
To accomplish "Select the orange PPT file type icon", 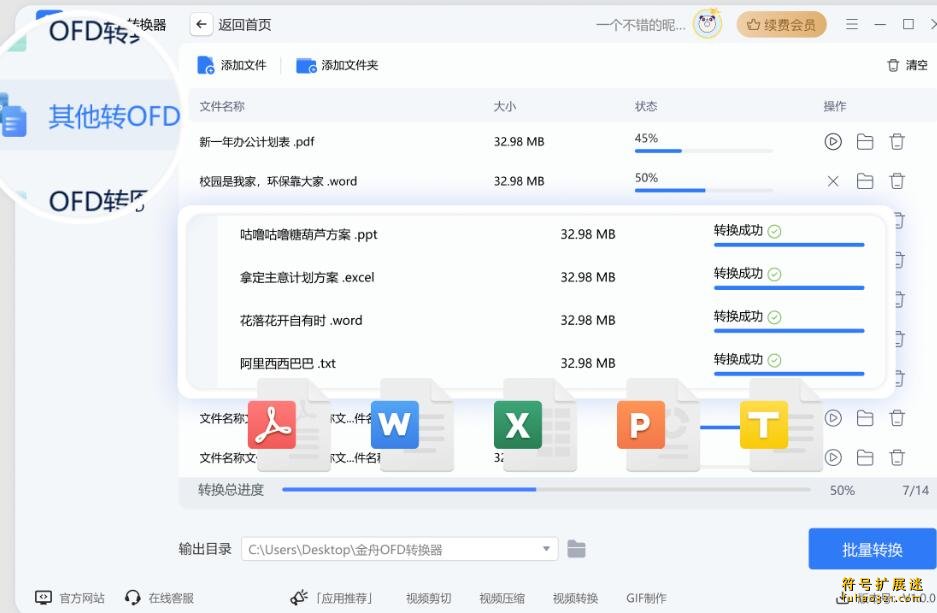I will point(640,425).
